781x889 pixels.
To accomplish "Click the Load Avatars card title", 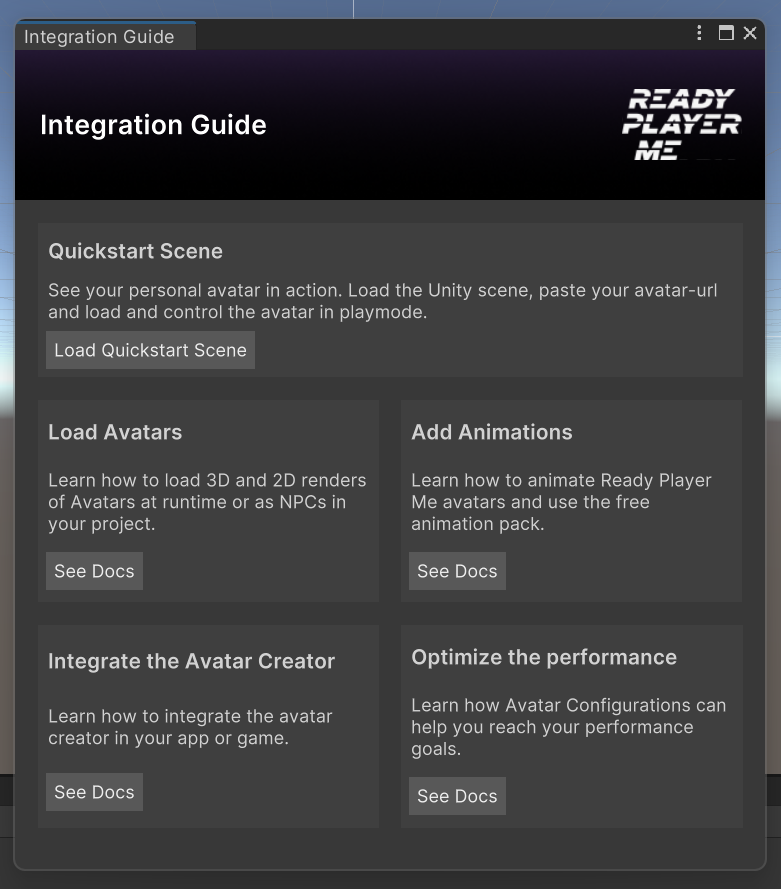I will point(115,432).
